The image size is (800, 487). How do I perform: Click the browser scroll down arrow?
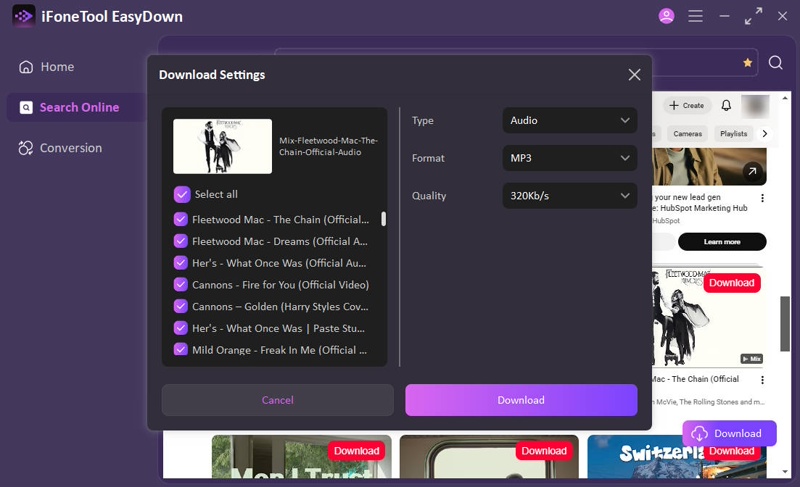coord(785,472)
